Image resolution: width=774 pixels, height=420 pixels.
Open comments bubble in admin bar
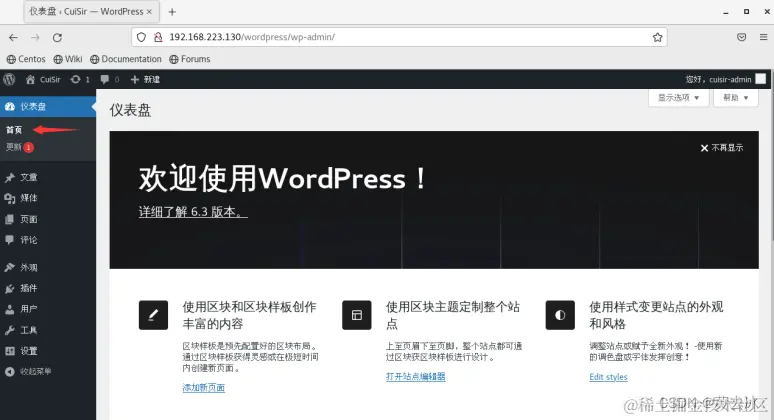point(104,79)
